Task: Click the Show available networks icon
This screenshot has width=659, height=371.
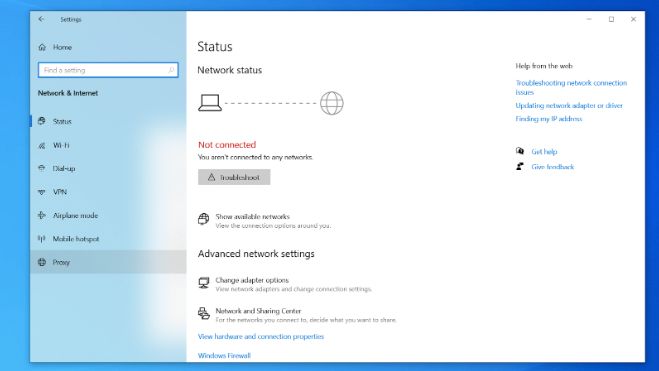Action: pos(203,219)
